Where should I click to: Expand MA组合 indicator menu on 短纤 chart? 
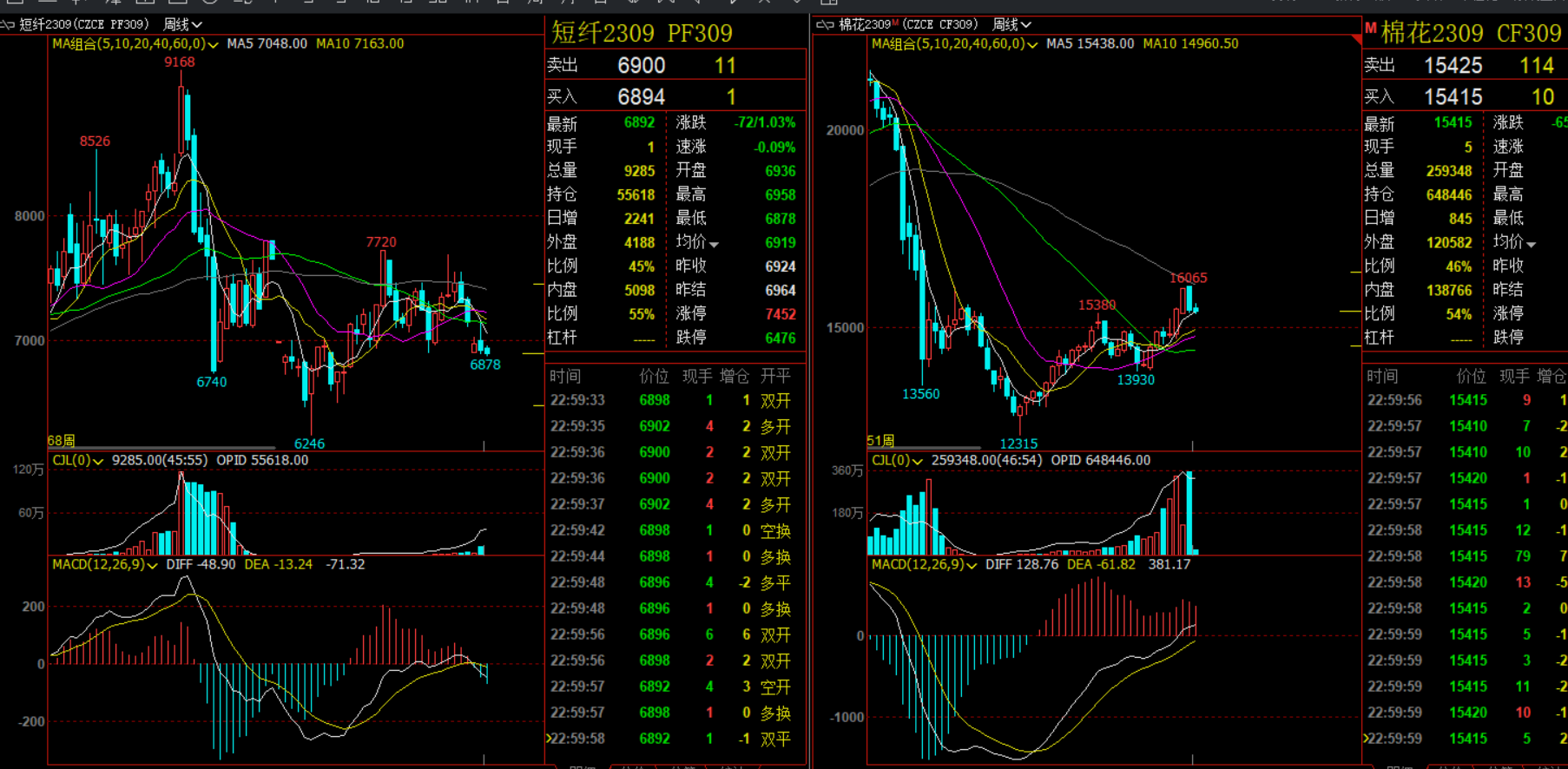click(213, 44)
